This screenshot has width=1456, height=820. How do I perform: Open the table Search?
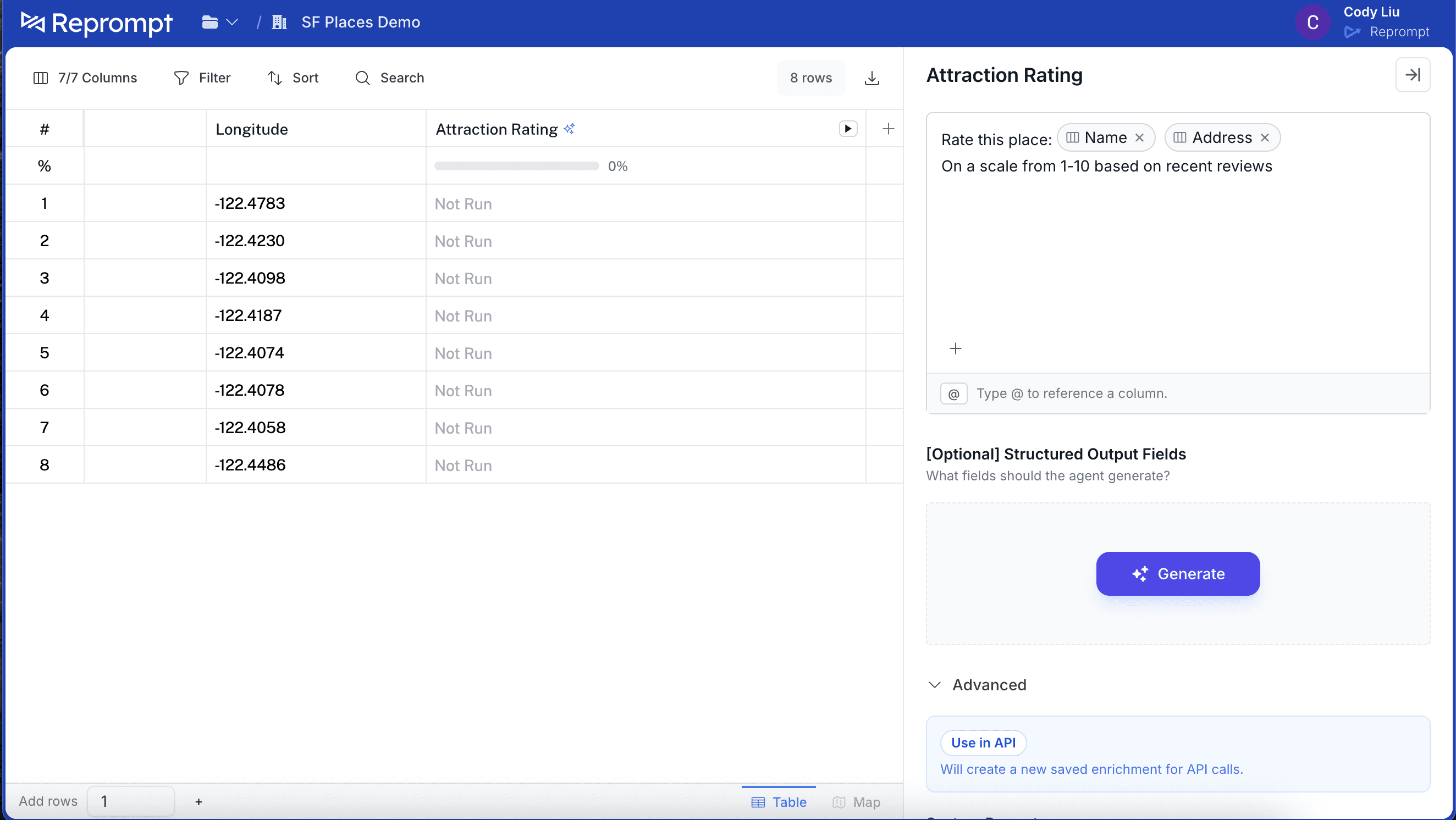[389, 77]
